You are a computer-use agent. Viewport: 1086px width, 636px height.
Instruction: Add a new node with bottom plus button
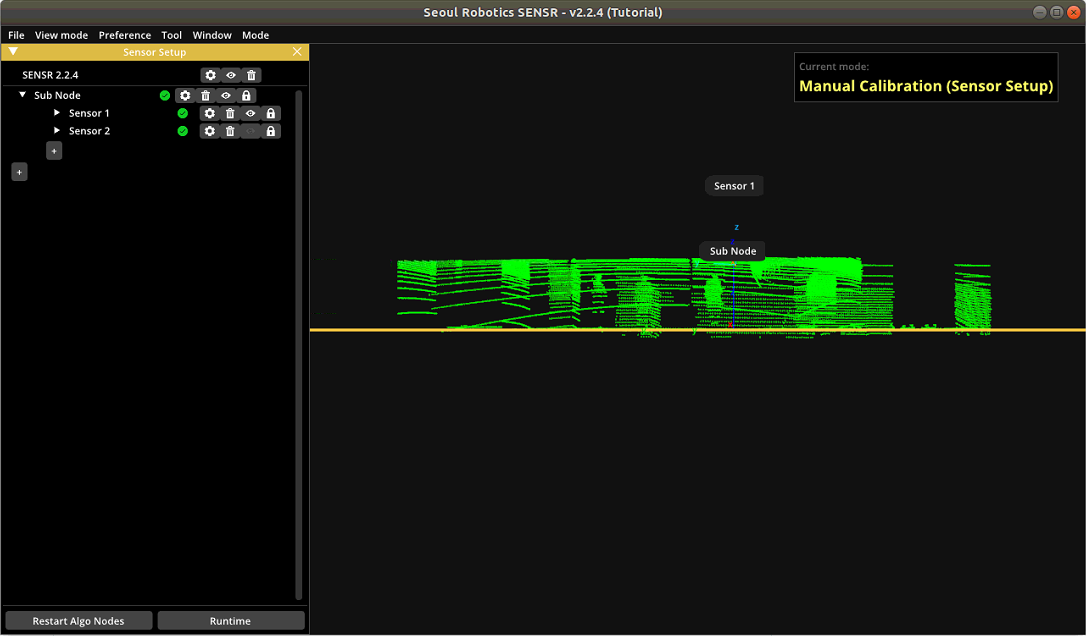(19, 172)
